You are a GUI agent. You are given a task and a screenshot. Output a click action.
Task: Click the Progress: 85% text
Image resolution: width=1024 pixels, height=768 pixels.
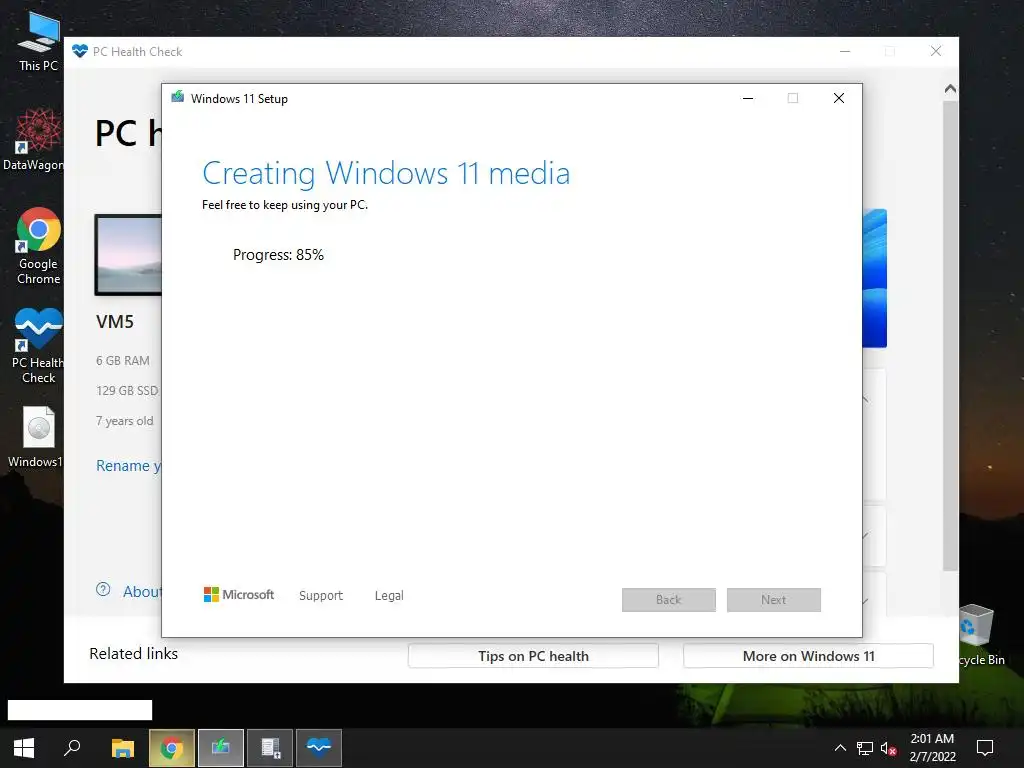click(278, 255)
